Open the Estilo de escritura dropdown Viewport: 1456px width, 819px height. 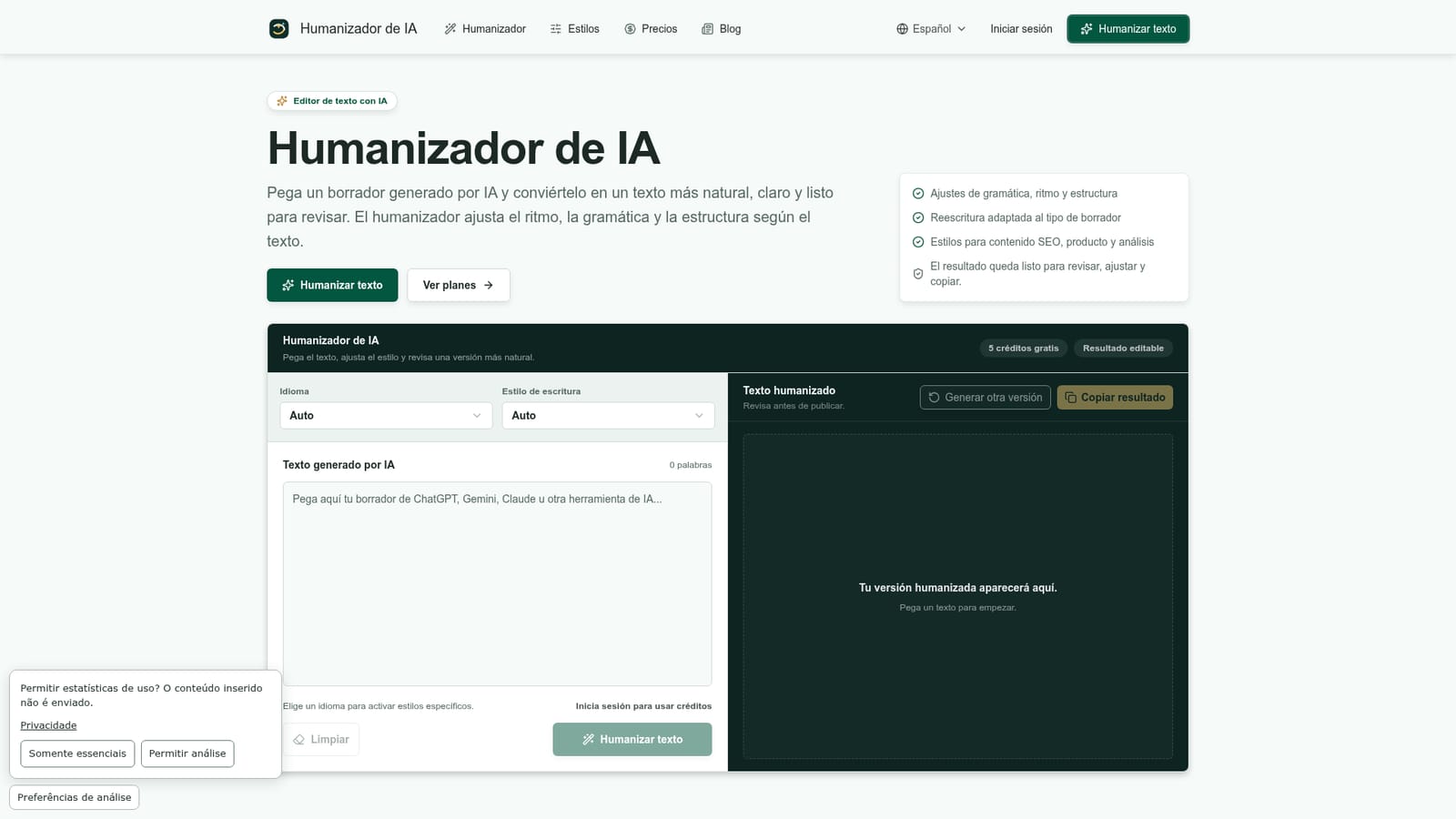[608, 415]
